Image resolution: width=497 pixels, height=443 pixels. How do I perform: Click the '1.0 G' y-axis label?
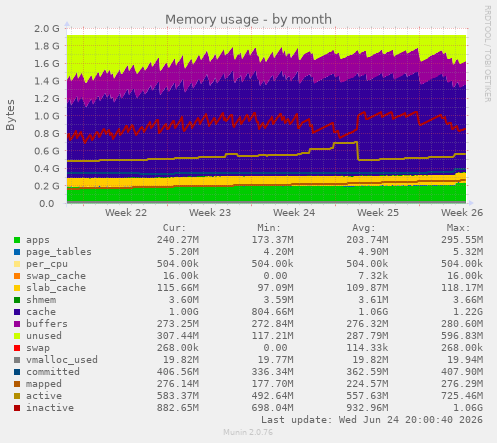click(x=47, y=116)
